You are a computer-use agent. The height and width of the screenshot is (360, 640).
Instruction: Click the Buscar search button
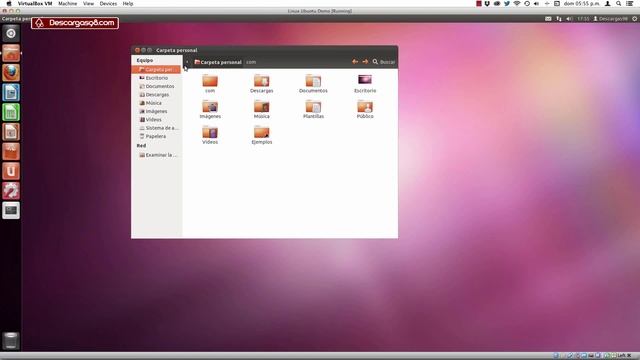[384, 62]
